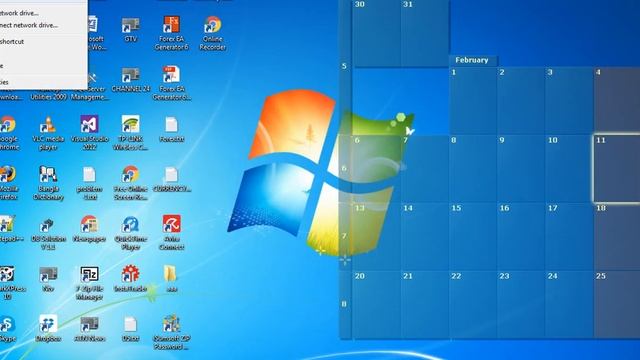Select February 17 calendar cell

coord(569,236)
